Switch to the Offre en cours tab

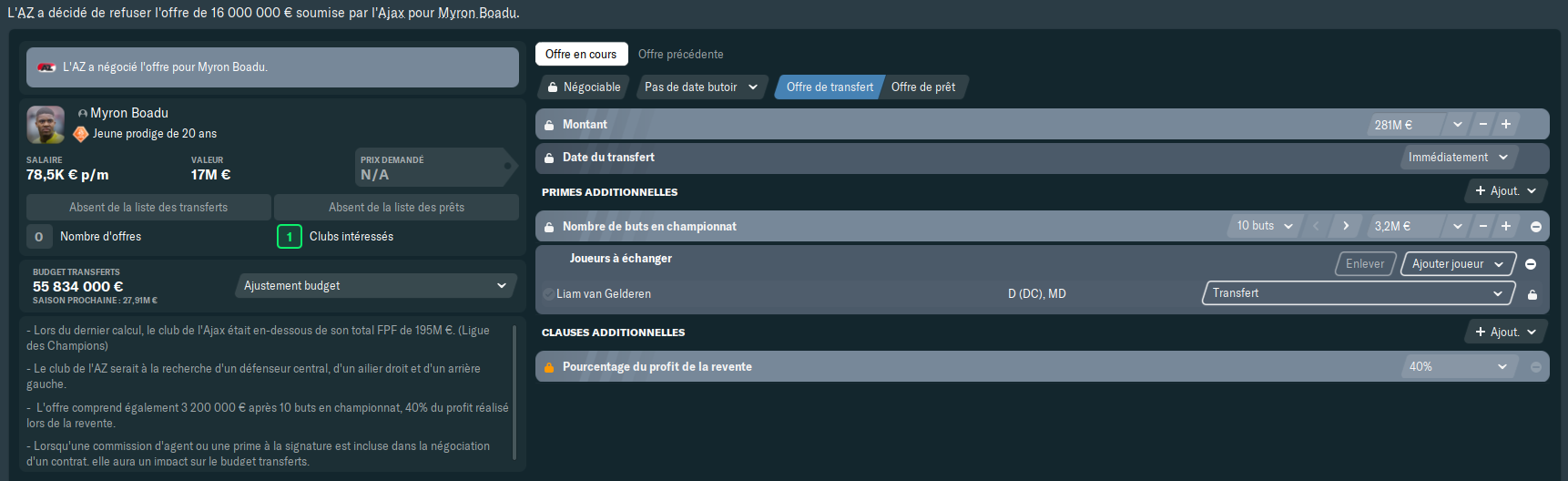(x=581, y=54)
